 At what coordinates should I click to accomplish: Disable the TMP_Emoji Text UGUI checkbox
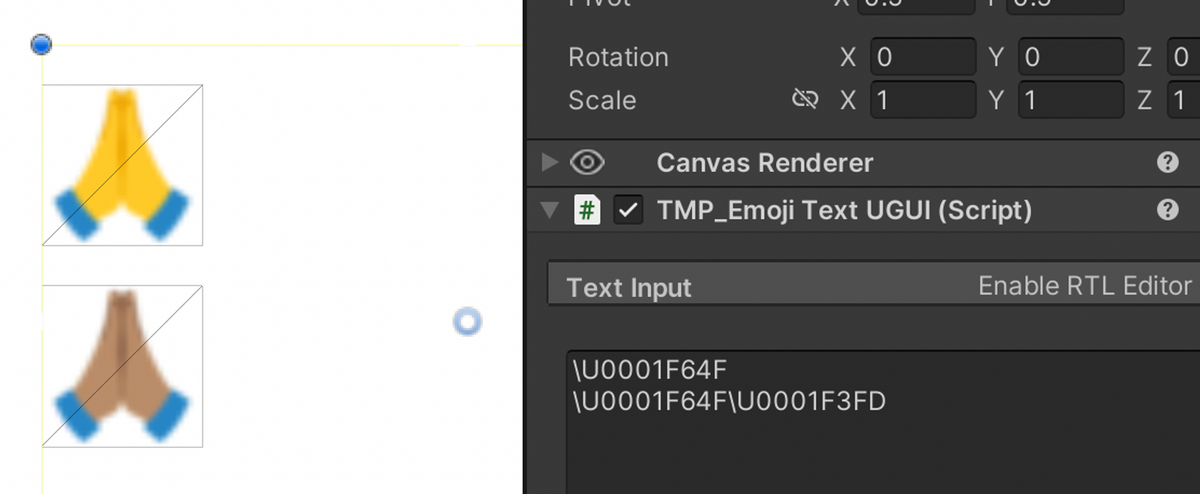[628, 210]
